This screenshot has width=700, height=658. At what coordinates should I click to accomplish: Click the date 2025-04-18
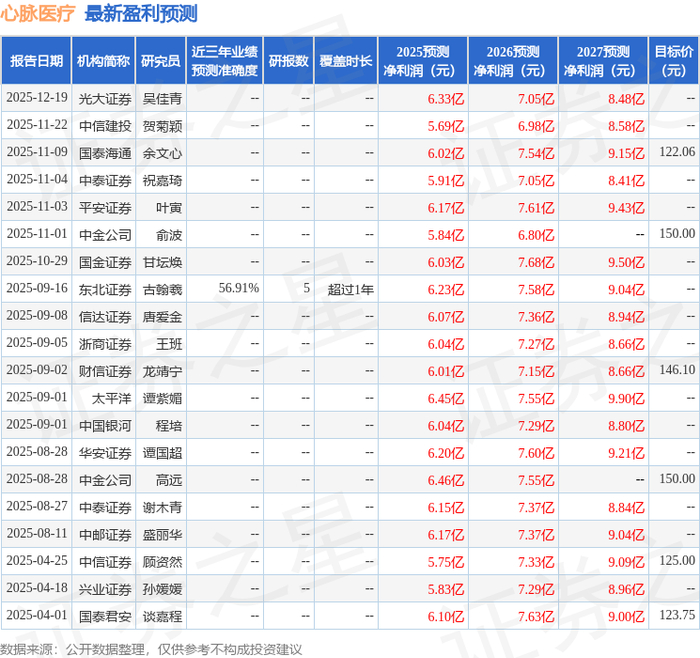(37, 588)
